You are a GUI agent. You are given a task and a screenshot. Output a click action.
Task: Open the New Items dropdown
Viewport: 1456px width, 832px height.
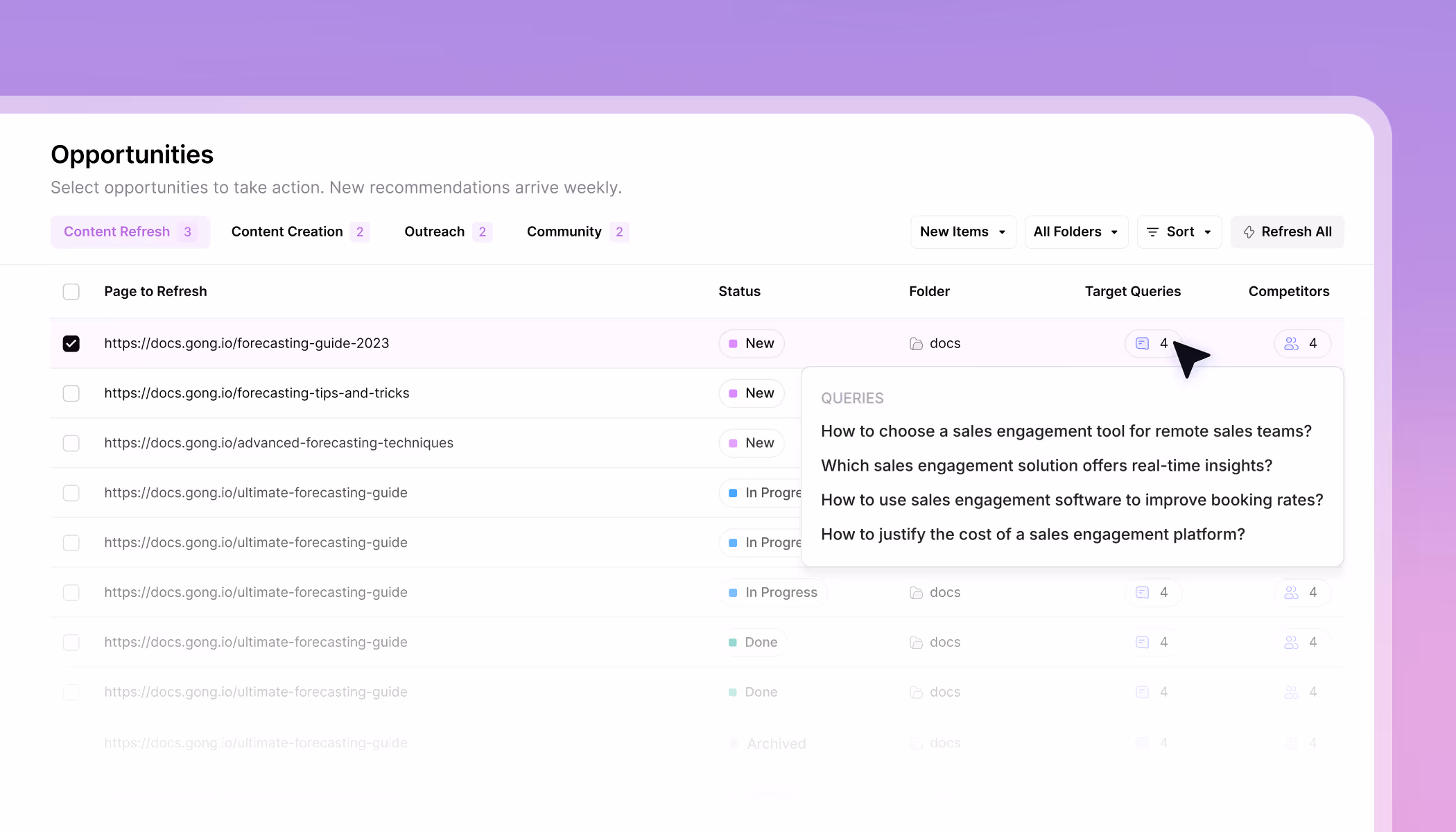[962, 232]
